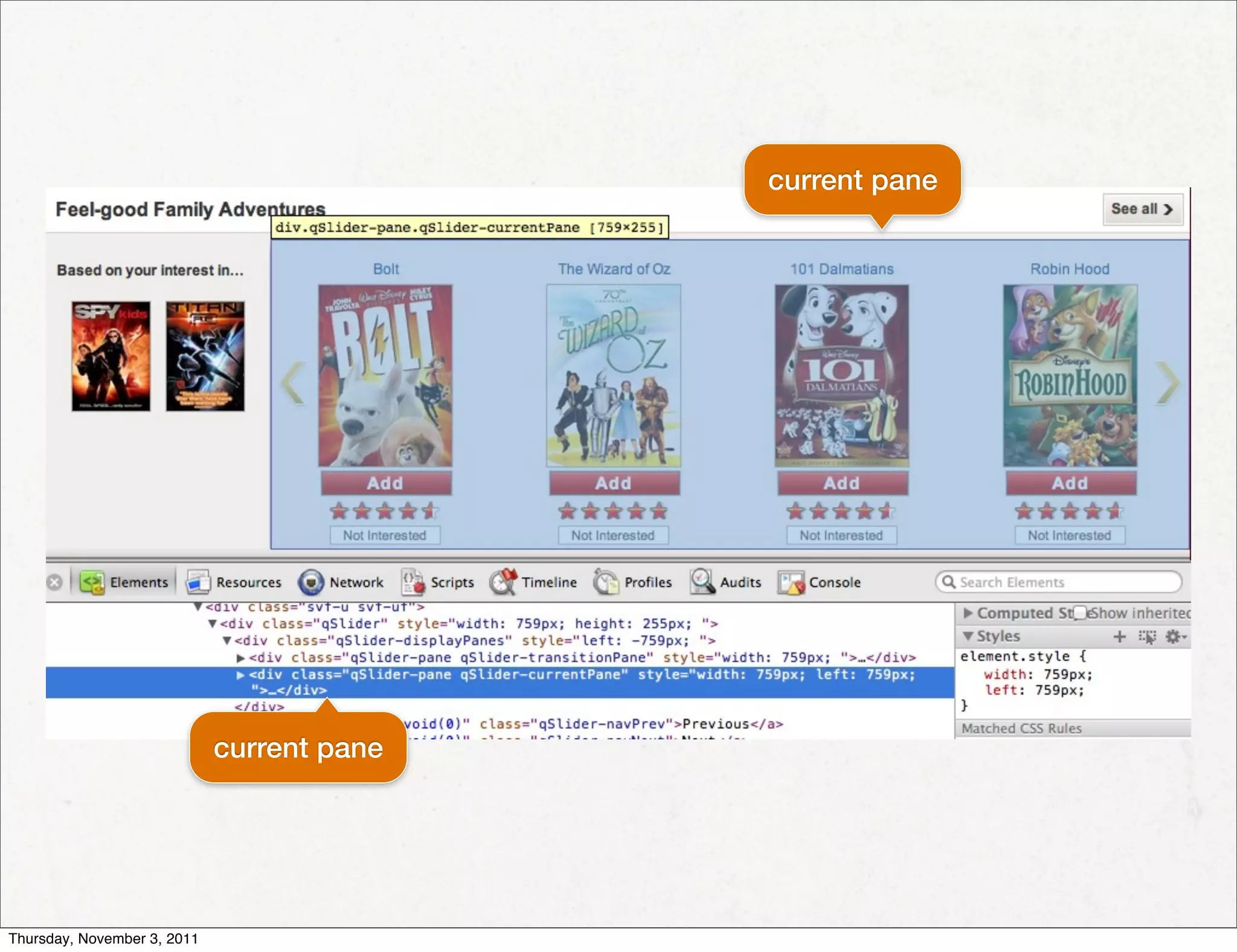
Task: Open the 101 Dalmatians title link
Action: [842, 269]
